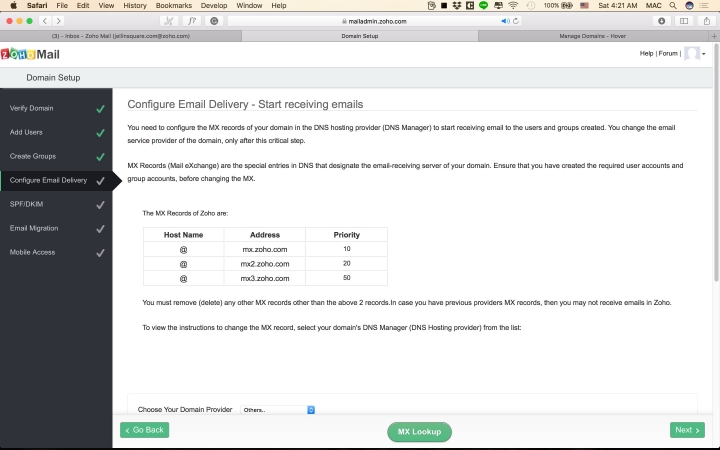Switch to Manage Domains - Hover tab

pos(593,36)
